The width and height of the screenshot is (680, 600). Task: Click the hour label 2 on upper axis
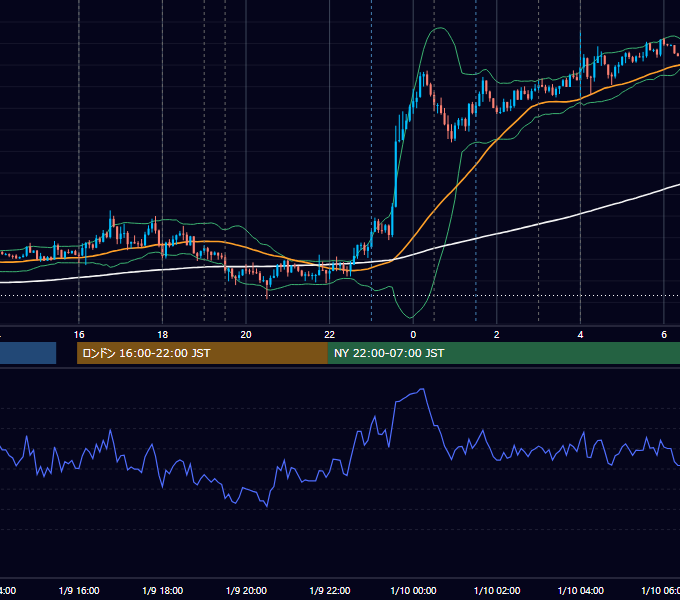(x=497, y=335)
